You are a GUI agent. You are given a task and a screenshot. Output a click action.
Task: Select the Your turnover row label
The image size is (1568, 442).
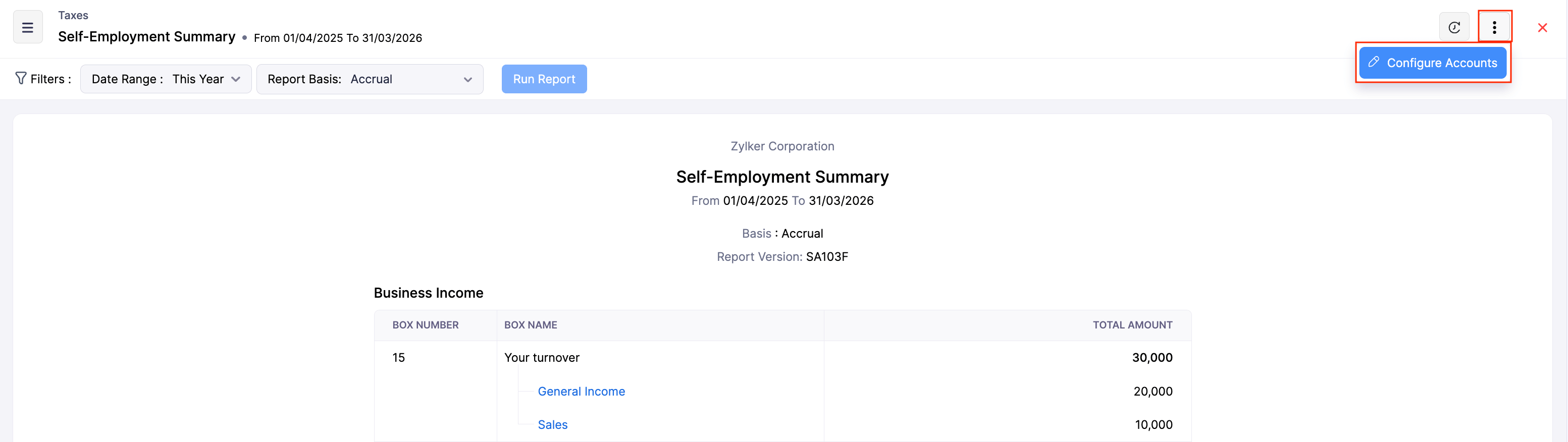(x=541, y=358)
